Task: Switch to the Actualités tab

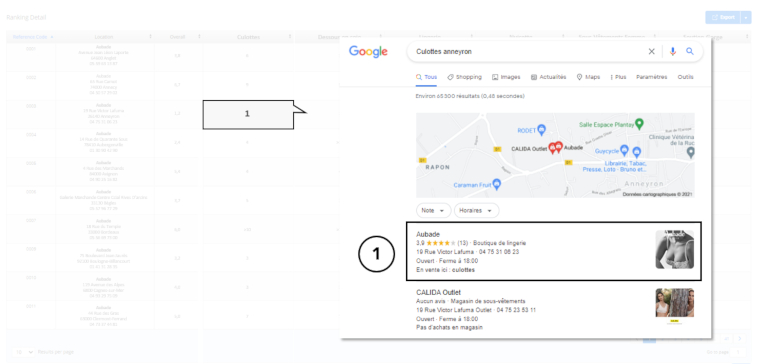Action: 548,77
